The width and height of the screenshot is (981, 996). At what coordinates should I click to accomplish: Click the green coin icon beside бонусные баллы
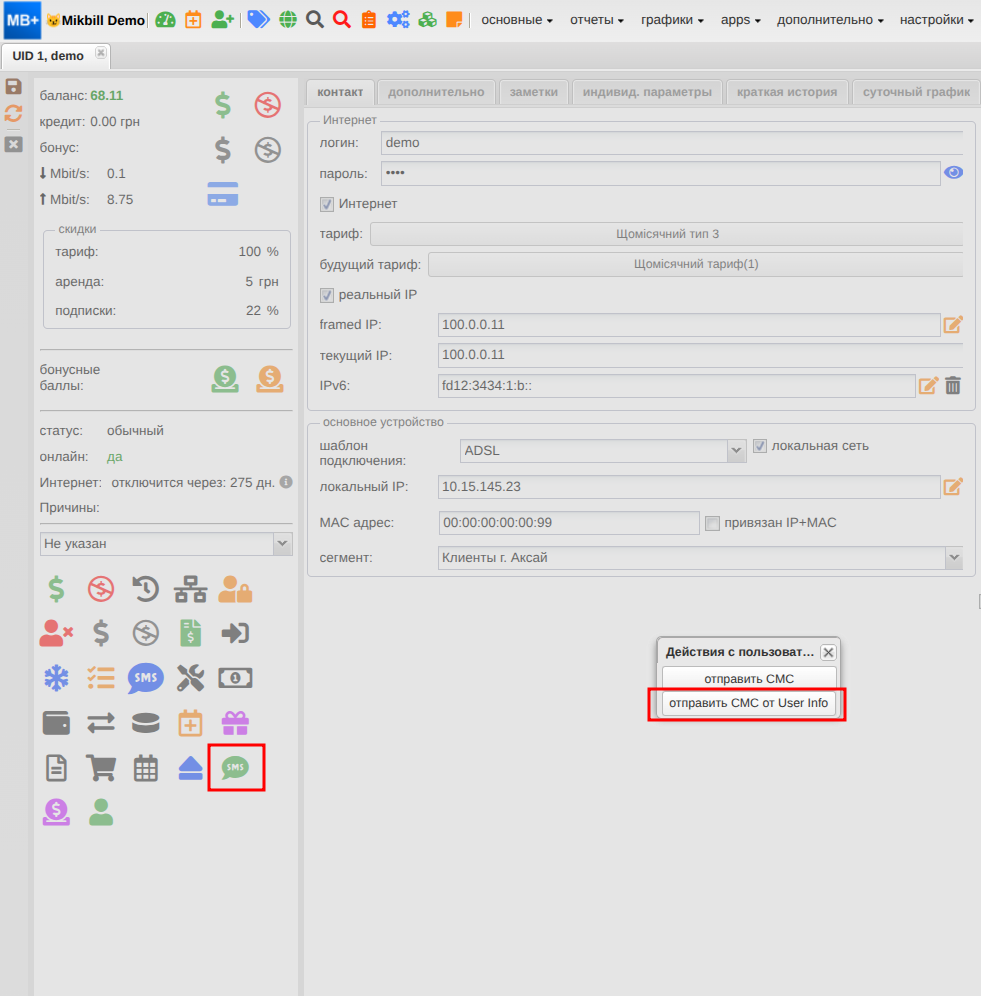225,379
